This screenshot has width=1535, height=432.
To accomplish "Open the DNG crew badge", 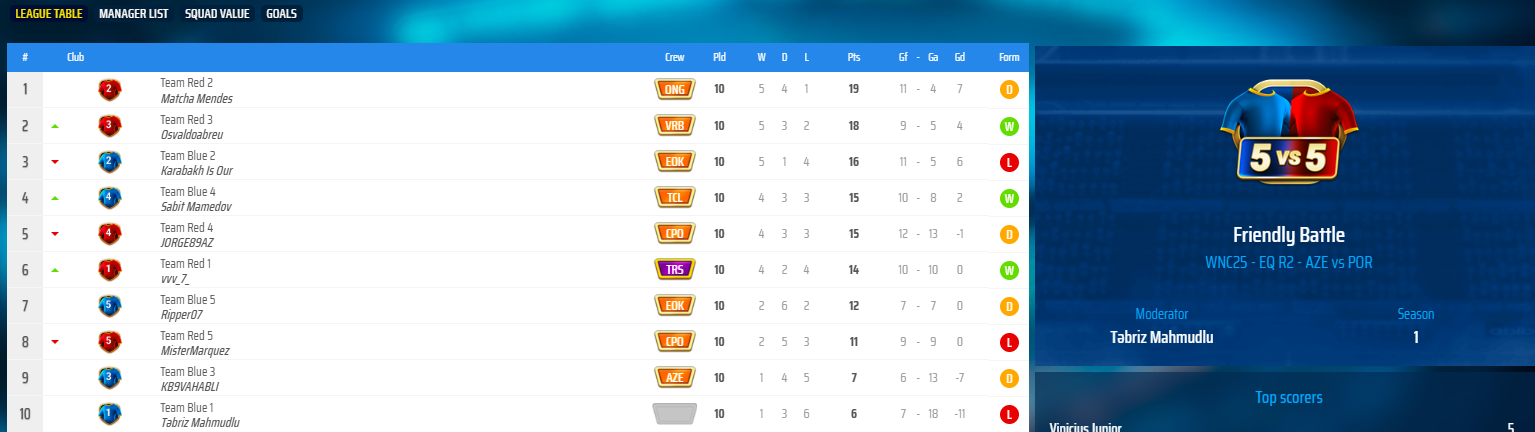I will [x=675, y=90].
